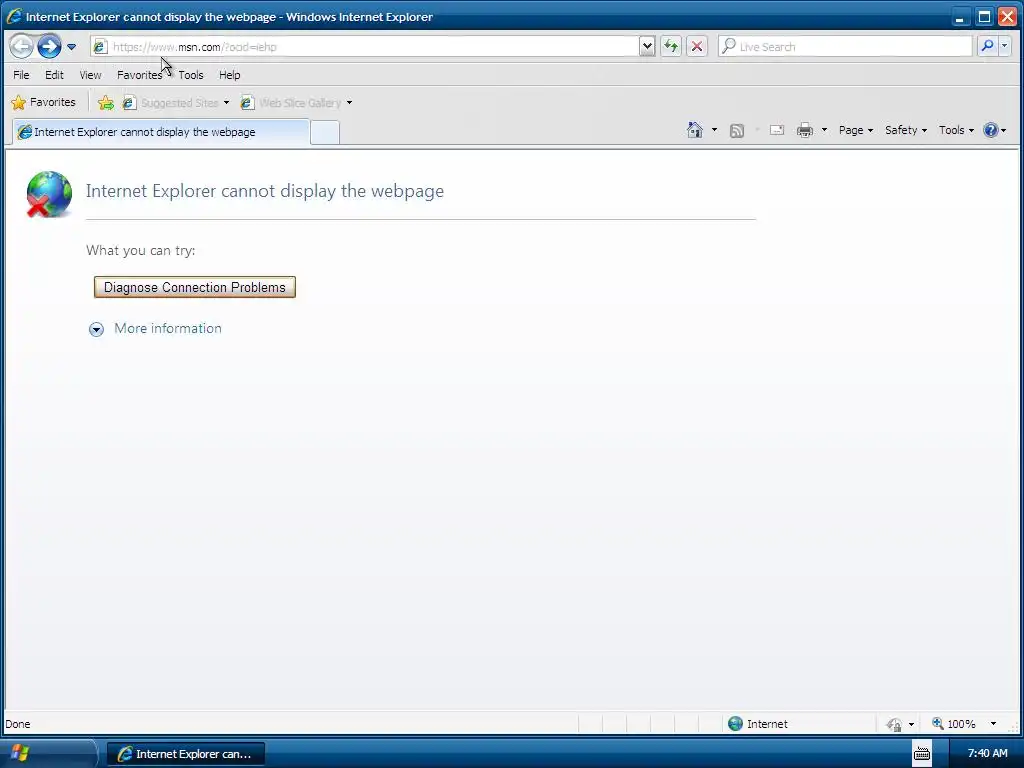Open Web Slice Gallery link
The width and height of the screenshot is (1024, 768).
291,103
